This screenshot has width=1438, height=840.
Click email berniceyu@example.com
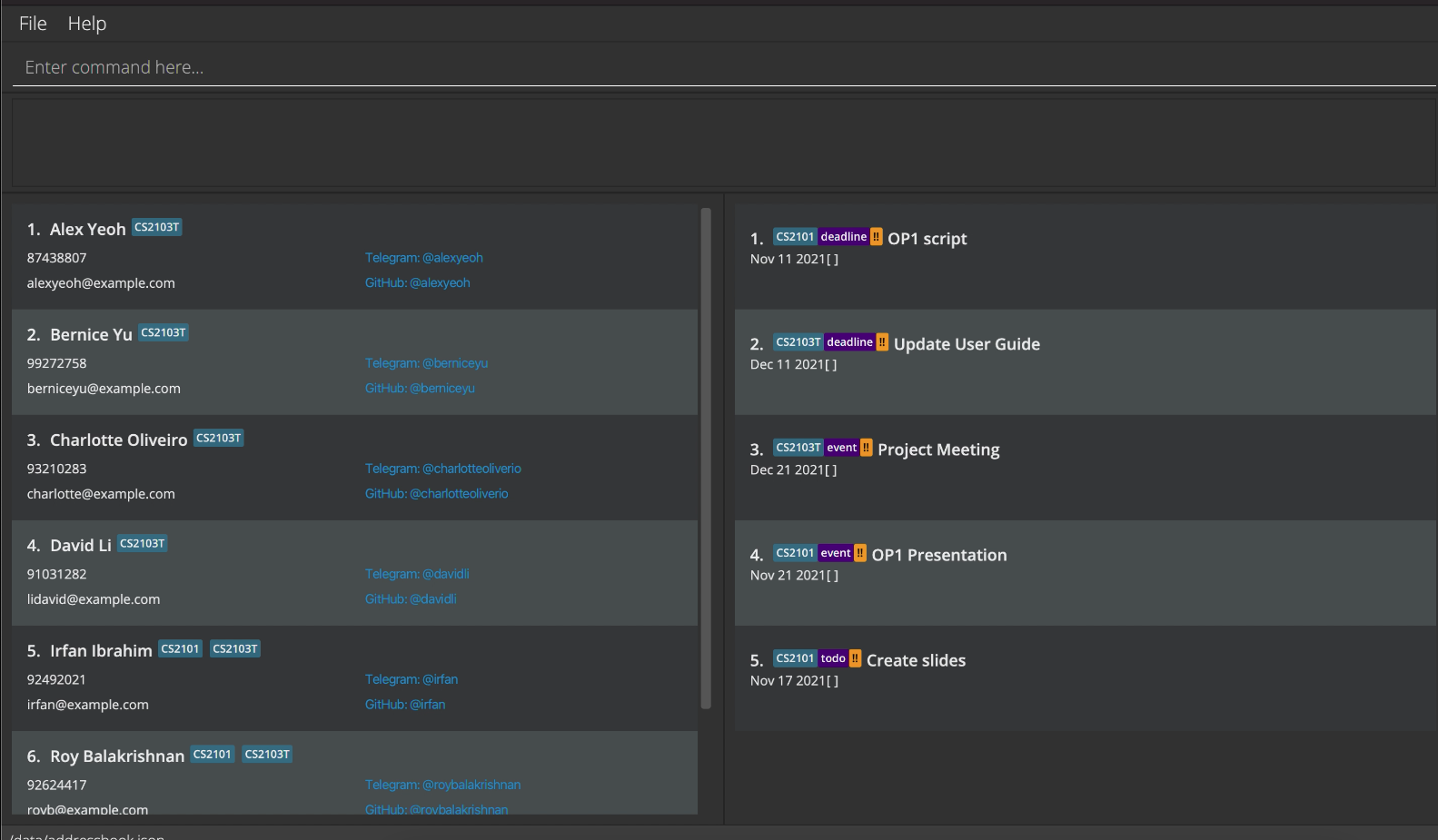tap(104, 389)
